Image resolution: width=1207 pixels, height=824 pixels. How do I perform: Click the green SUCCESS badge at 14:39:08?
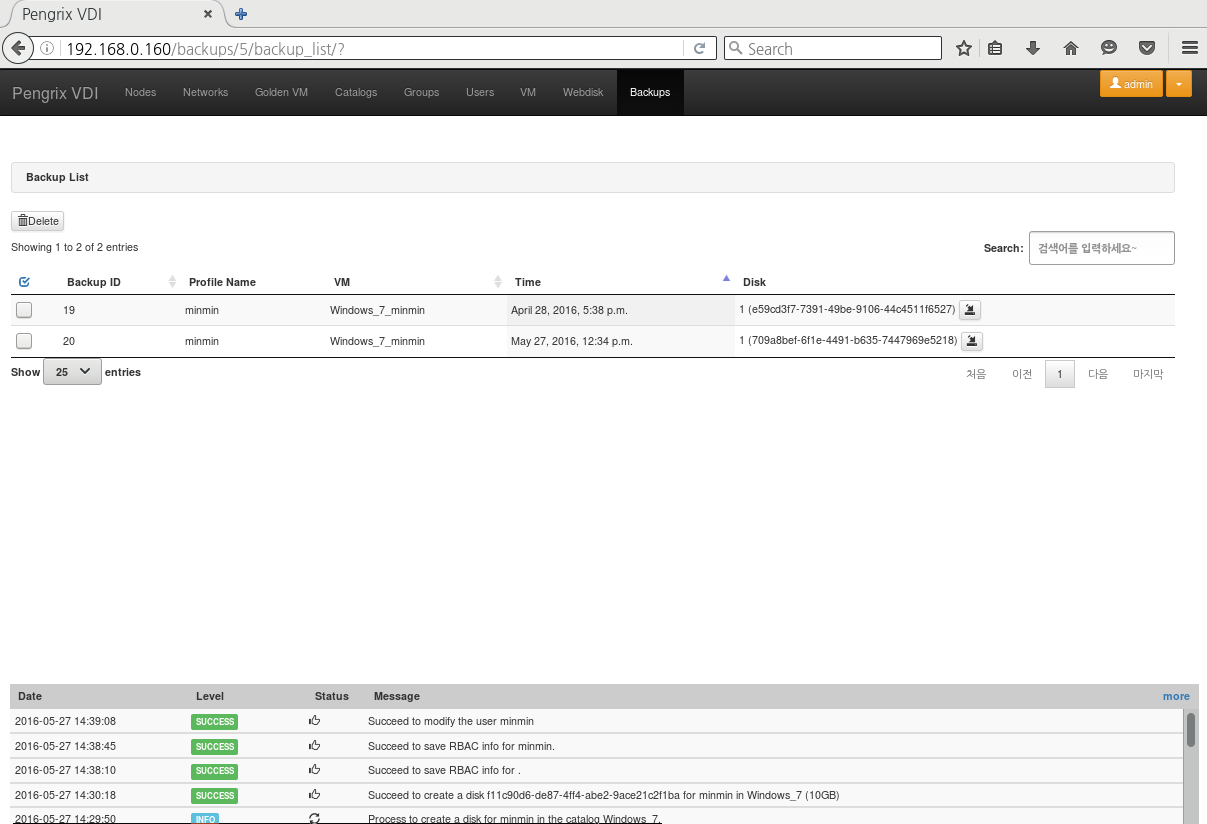[x=214, y=721]
